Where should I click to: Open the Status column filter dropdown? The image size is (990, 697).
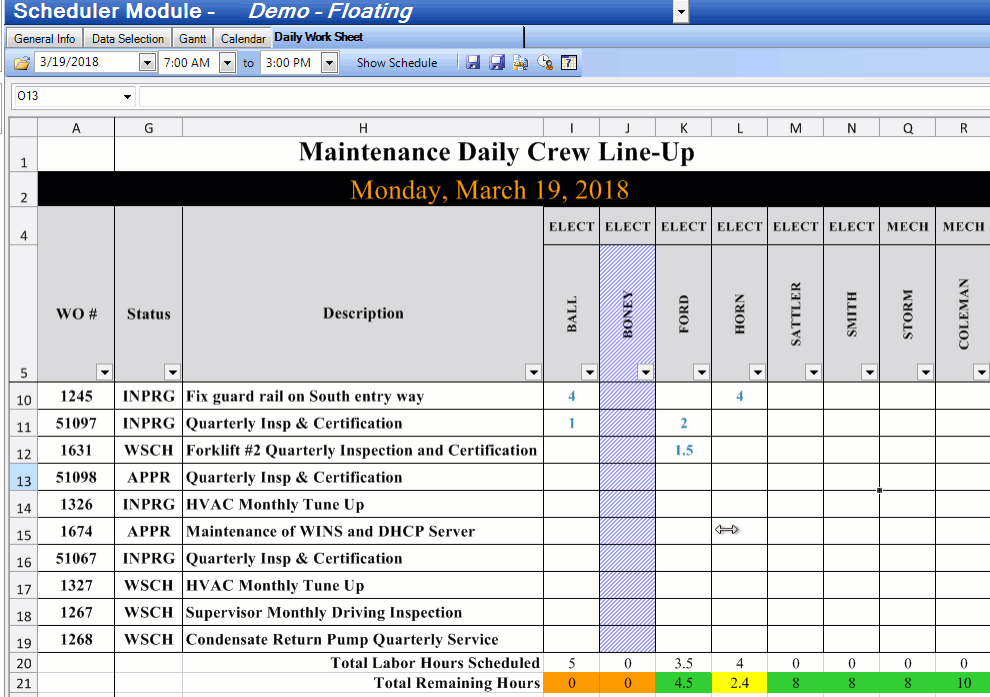point(172,372)
